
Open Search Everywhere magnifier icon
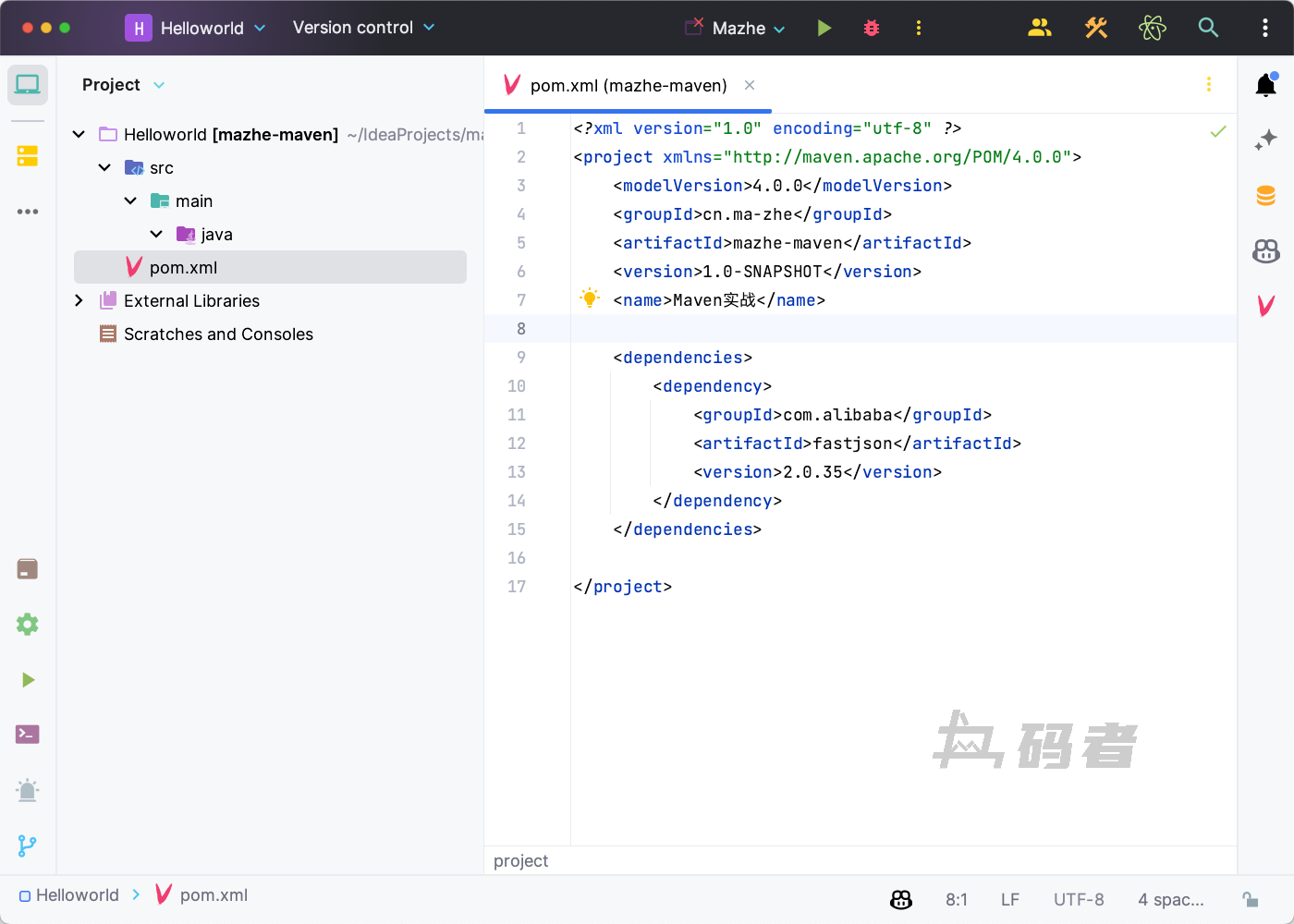[x=1208, y=28]
